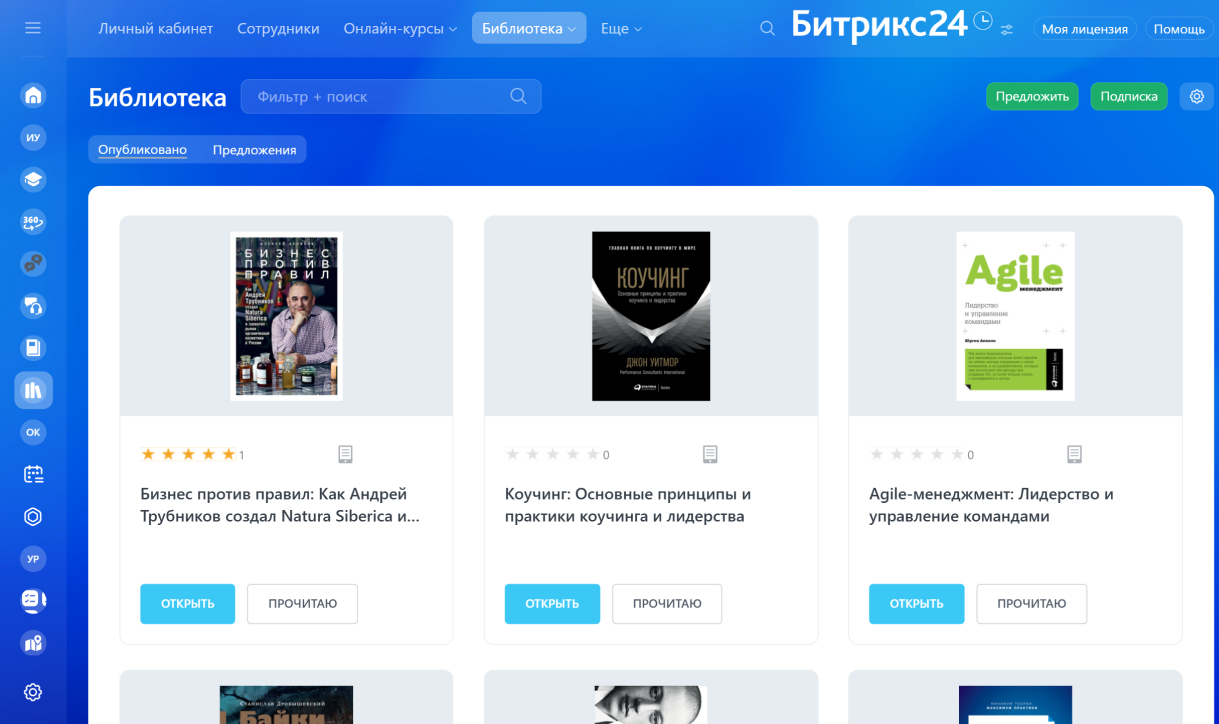Image resolution: width=1219 pixels, height=724 pixels.
Task: Click title 'Коучинг: Основные принципы и практики'
Action: [x=628, y=505]
